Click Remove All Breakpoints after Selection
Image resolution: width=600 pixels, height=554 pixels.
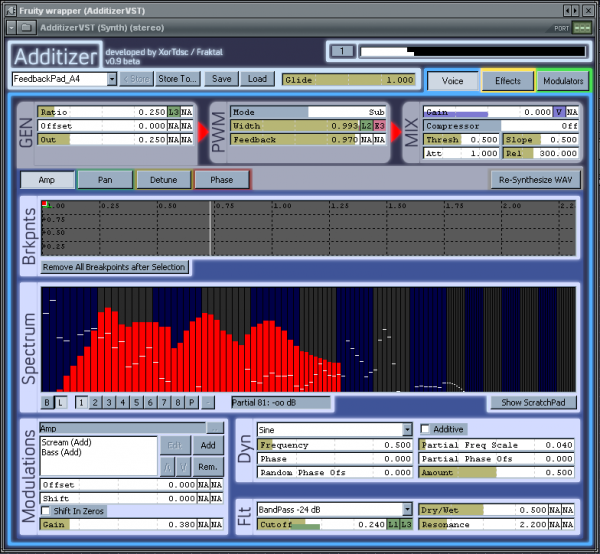pos(114,267)
